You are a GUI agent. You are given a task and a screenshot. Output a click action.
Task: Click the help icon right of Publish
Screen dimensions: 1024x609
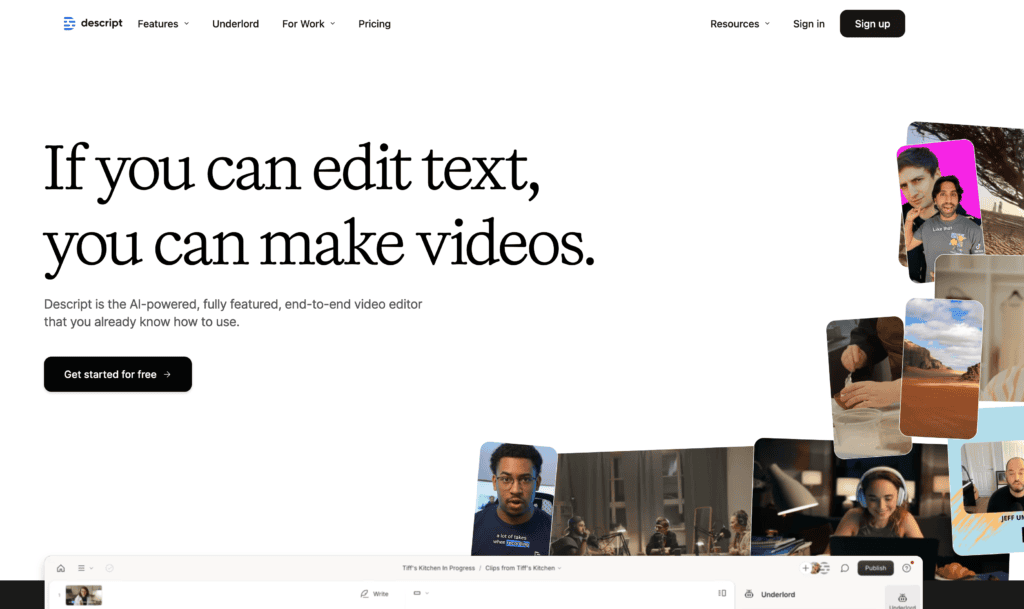907,568
